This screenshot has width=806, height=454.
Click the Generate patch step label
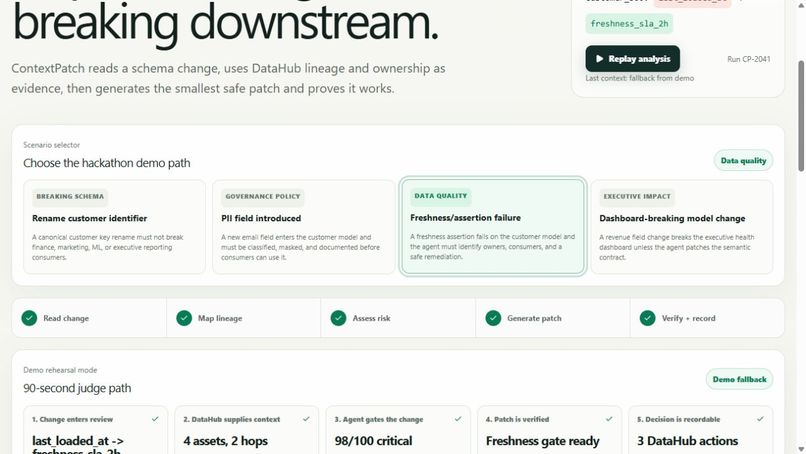pos(534,318)
